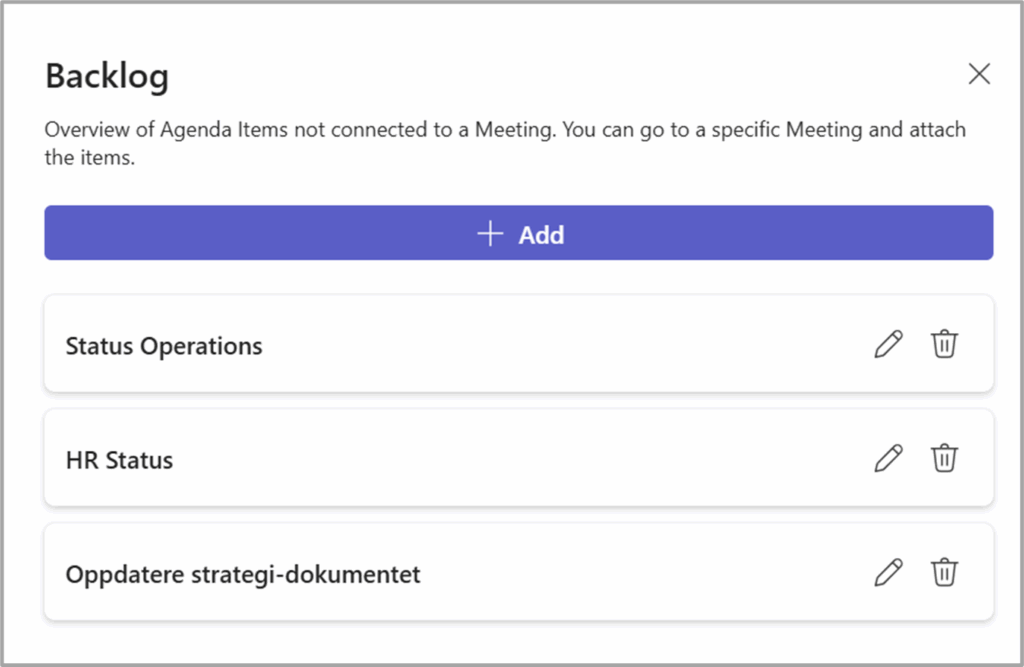This screenshot has height=667, width=1024.
Task: Click the X in the top right corner
Action: coord(978,73)
